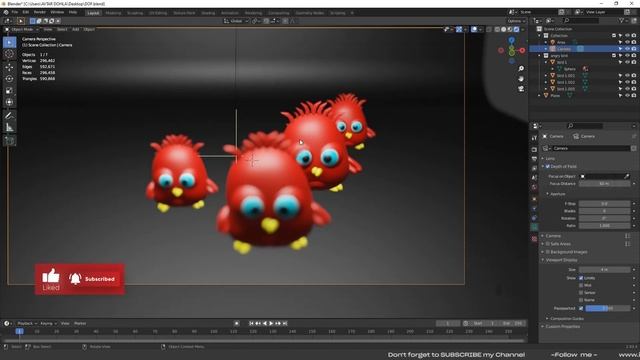Image resolution: width=640 pixels, height=360 pixels.
Task: Select the Rotate tool
Action: 9,79
